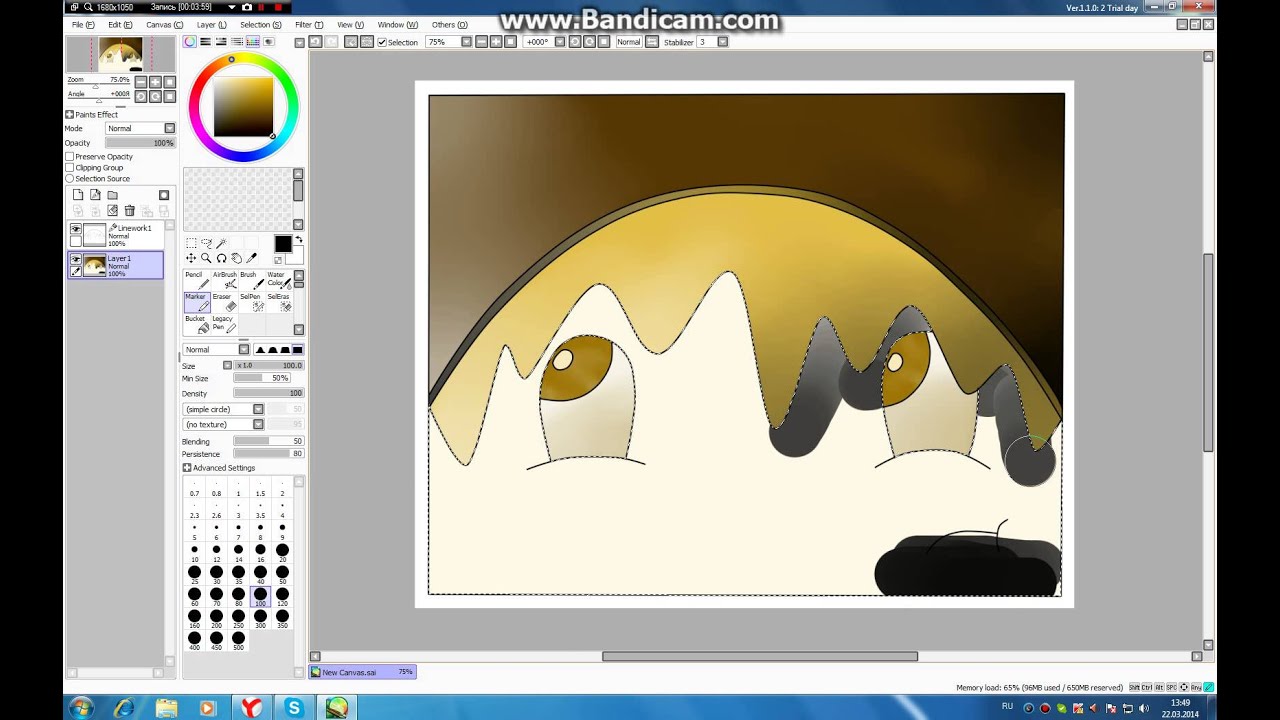Click the navigator canvas thumbnail

pyautogui.click(x=120, y=54)
